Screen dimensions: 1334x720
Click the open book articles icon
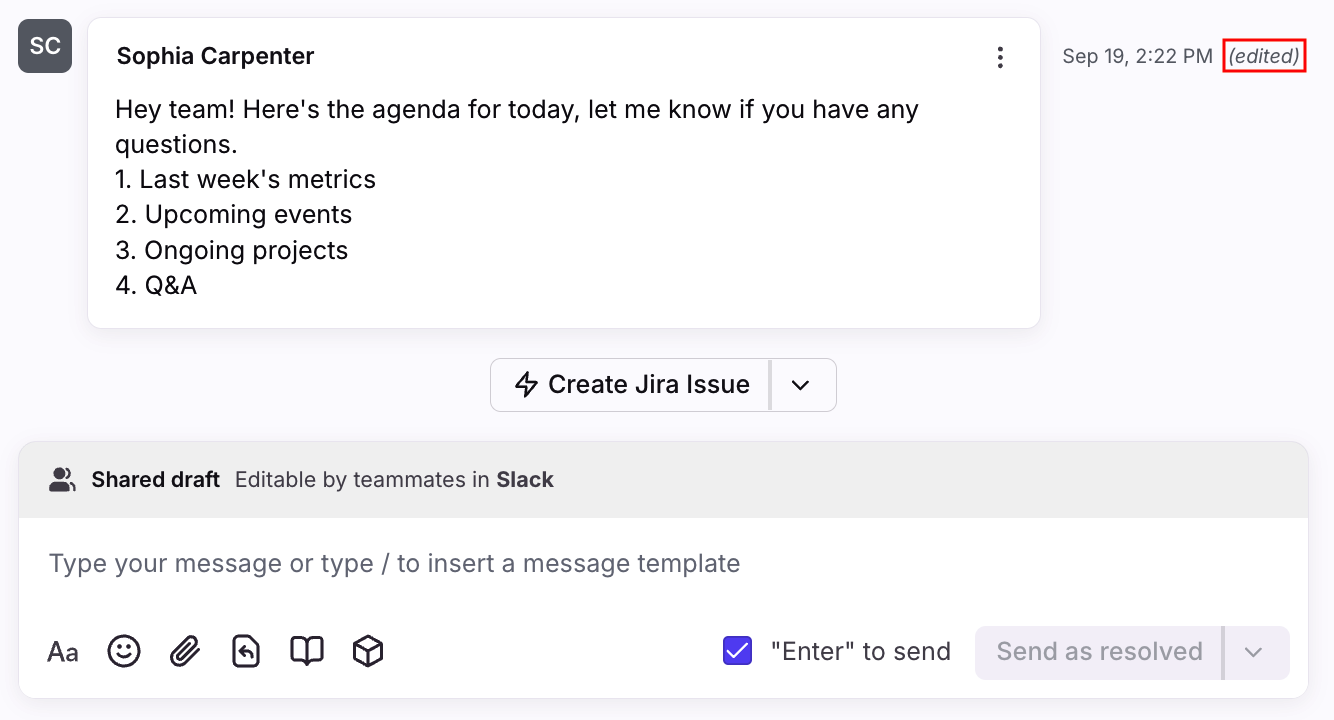tap(307, 652)
